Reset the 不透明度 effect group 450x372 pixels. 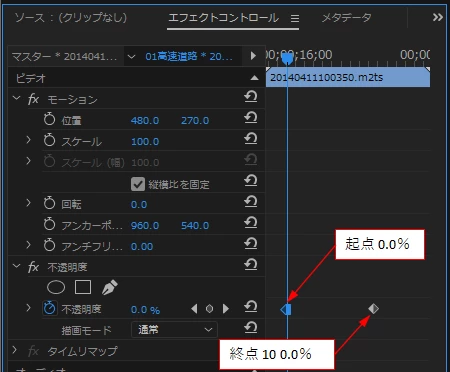coord(250,265)
